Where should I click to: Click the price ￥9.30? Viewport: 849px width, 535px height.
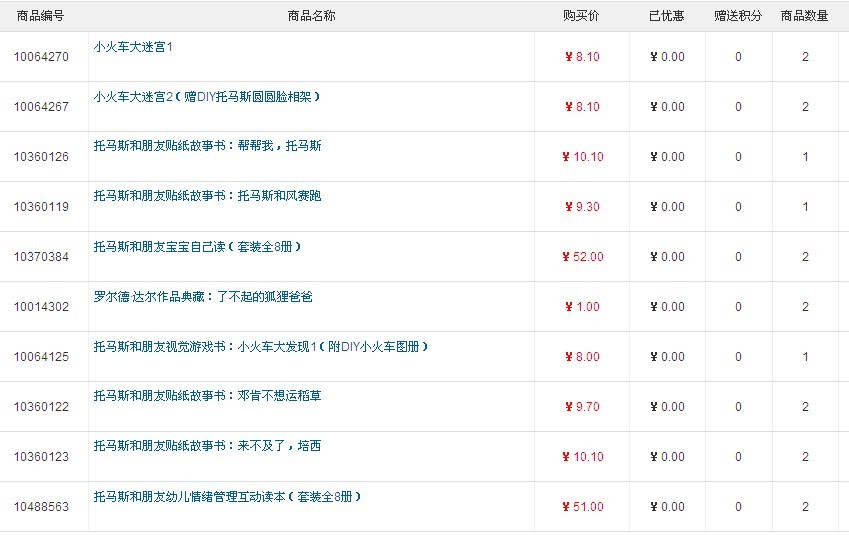tap(583, 207)
